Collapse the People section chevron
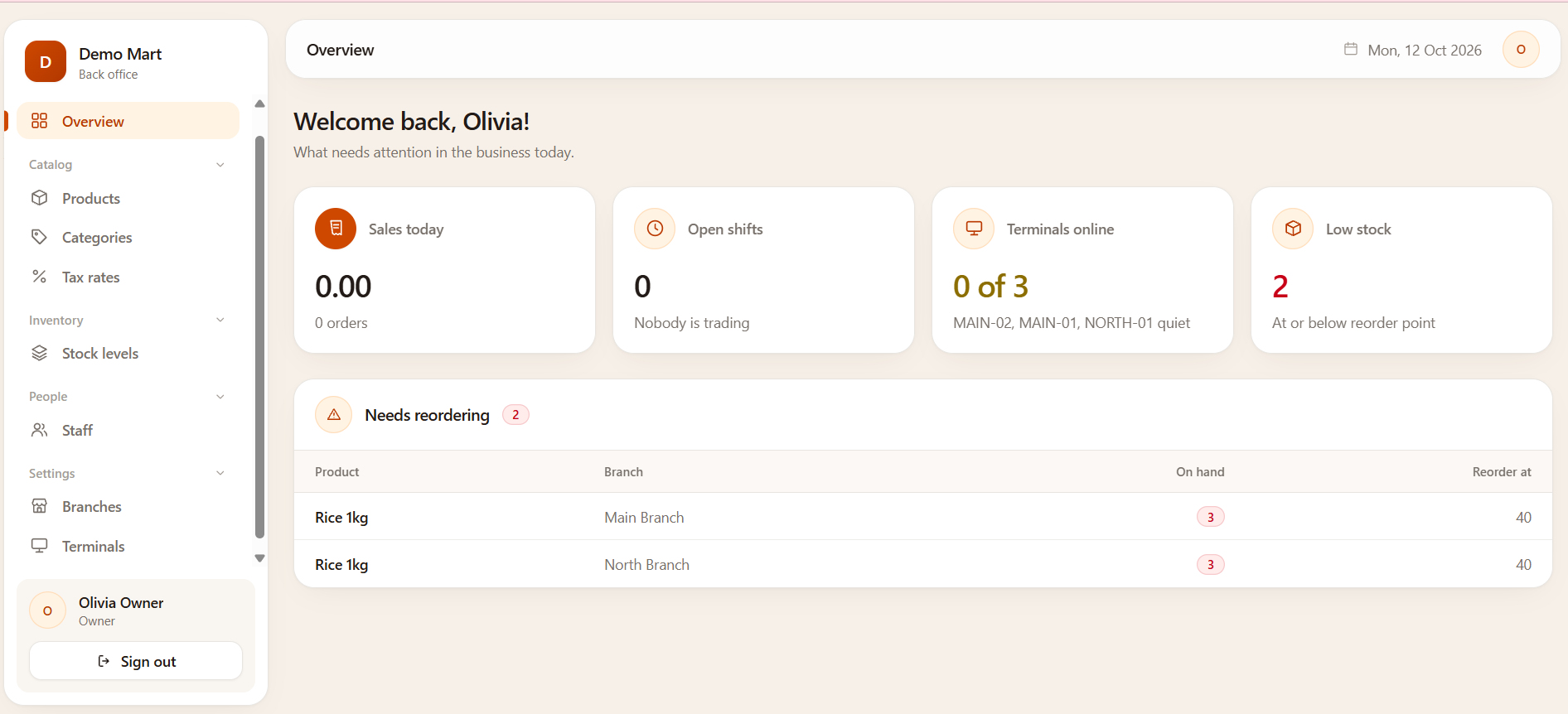The width and height of the screenshot is (1568, 714). click(220, 397)
